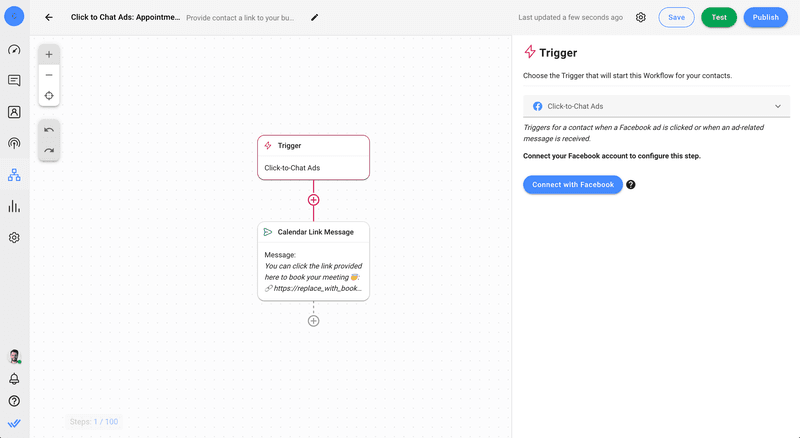Click the workspace logo circle at top left
800x438 pixels.
[14, 17]
